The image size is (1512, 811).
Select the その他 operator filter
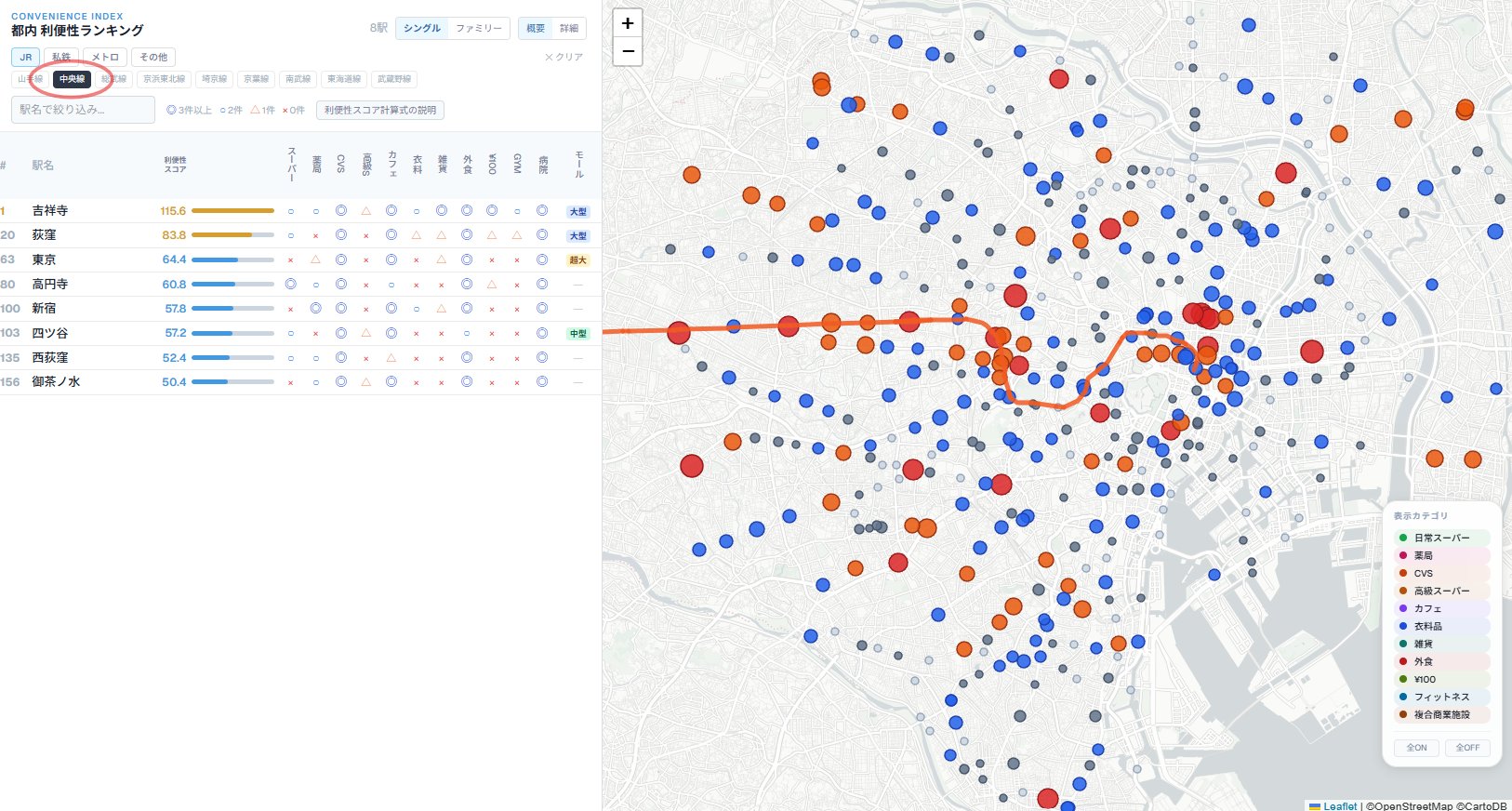click(x=153, y=58)
